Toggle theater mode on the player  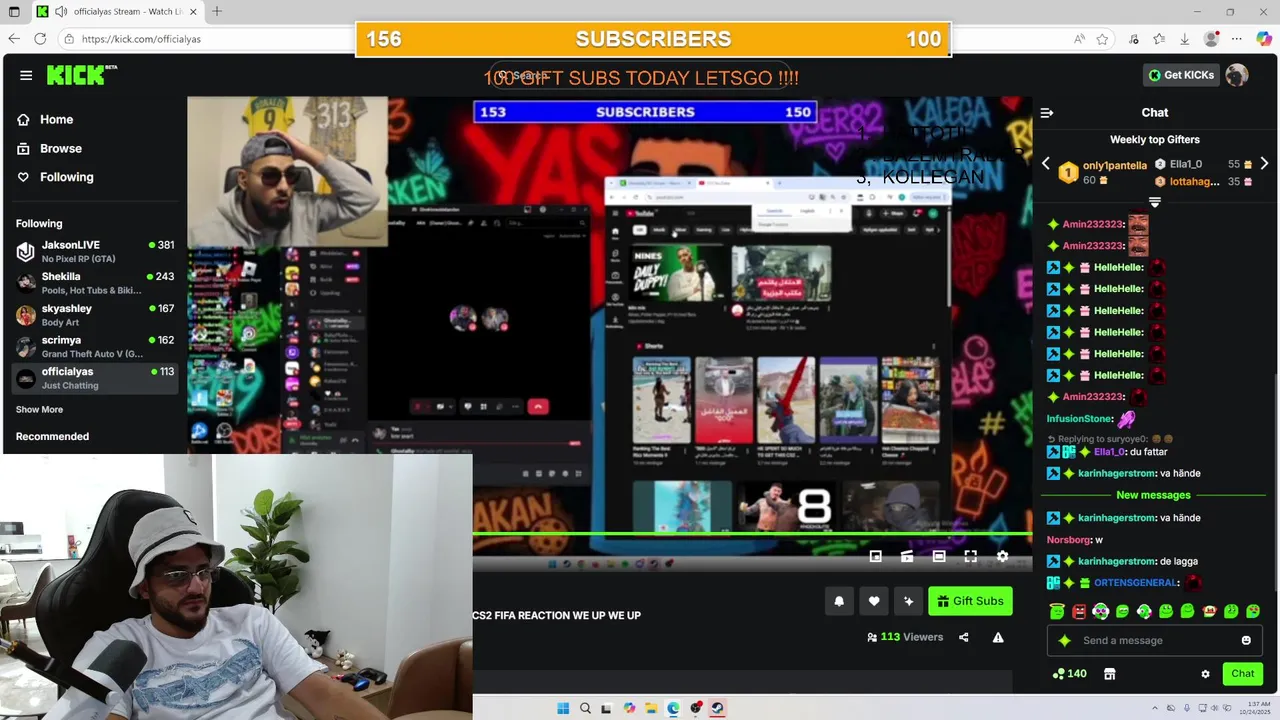(939, 556)
